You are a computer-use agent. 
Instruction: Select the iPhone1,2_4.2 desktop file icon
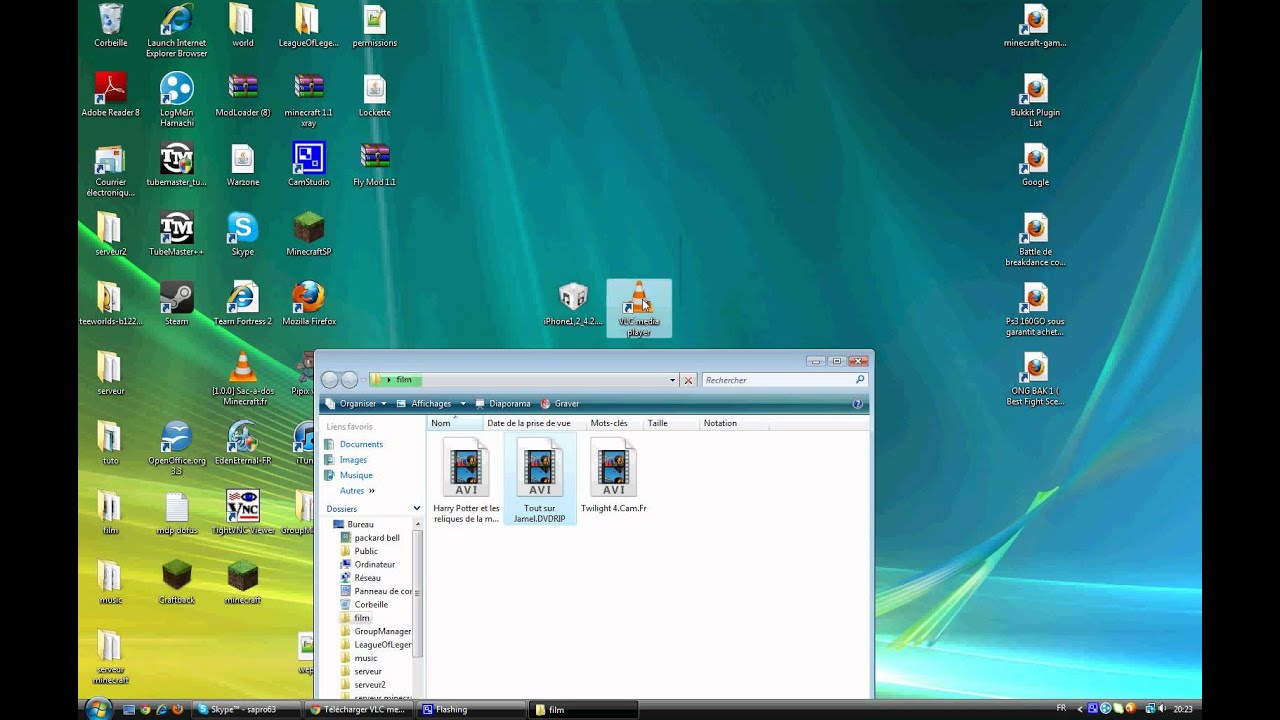click(x=573, y=304)
